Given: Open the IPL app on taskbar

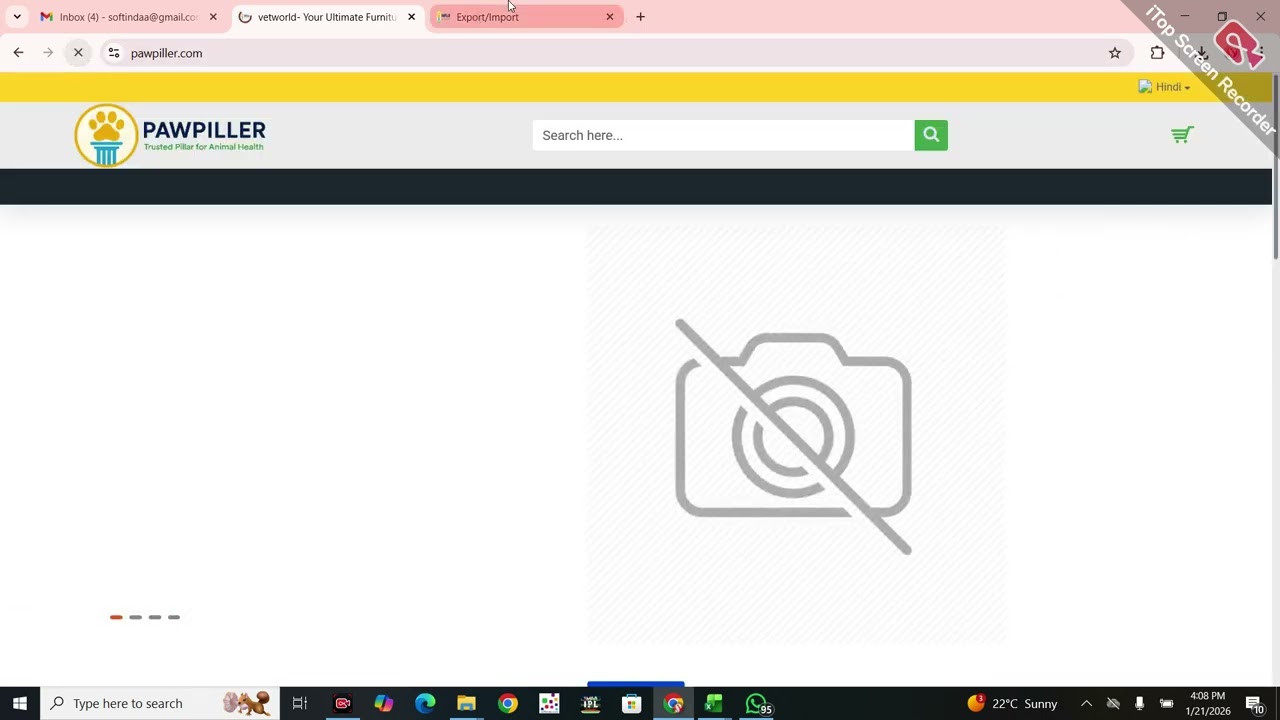Looking at the screenshot, I should 590,703.
